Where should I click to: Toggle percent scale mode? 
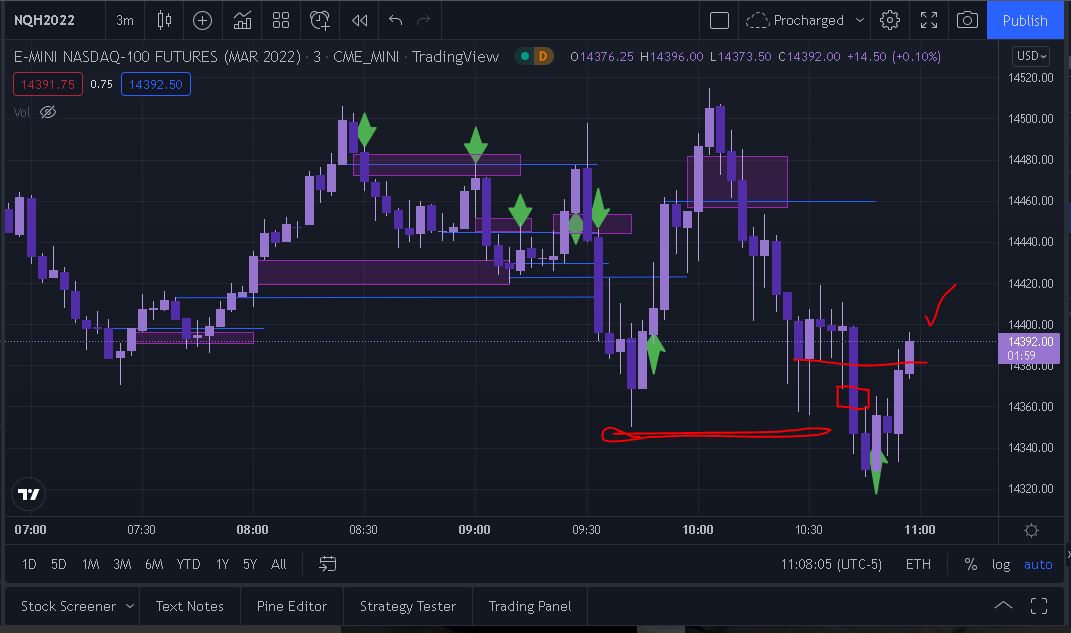click(x=971, y=564)
